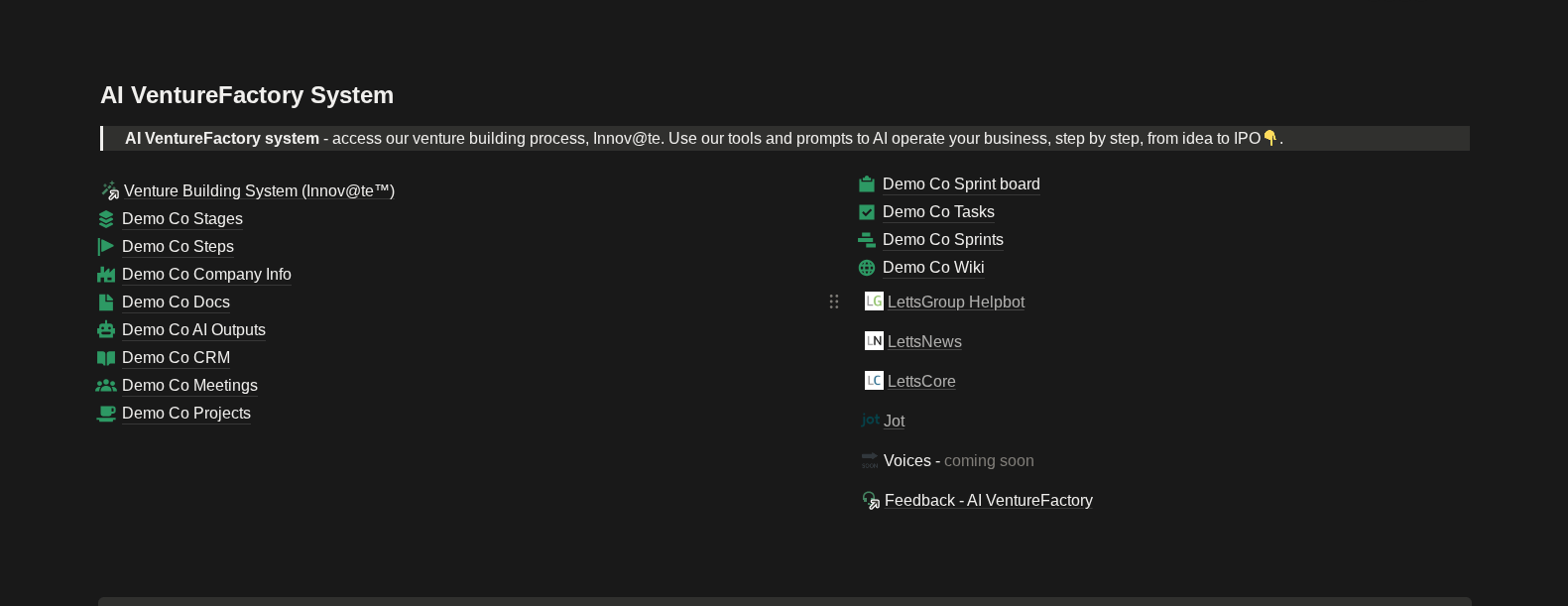
Task: Click the layers icon beside Demo Co Stages
Action: coord(106,219)
